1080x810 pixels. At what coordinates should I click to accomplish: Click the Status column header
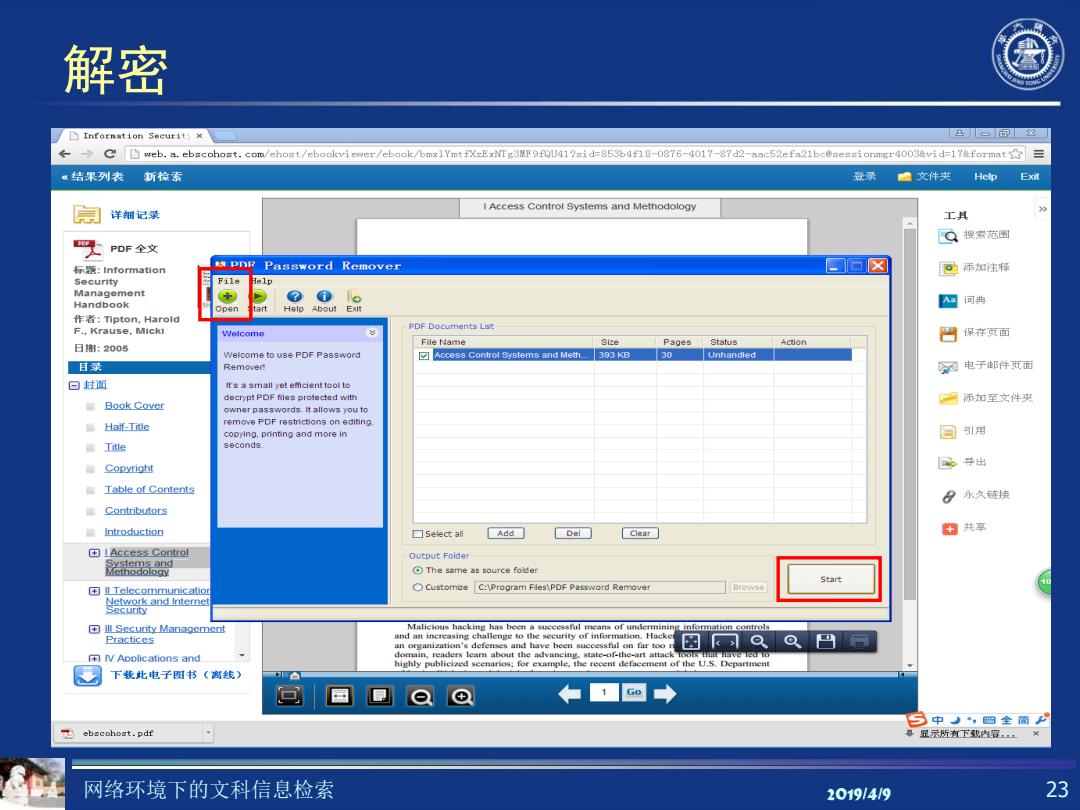pyautogui.click(x=738, y=342)
